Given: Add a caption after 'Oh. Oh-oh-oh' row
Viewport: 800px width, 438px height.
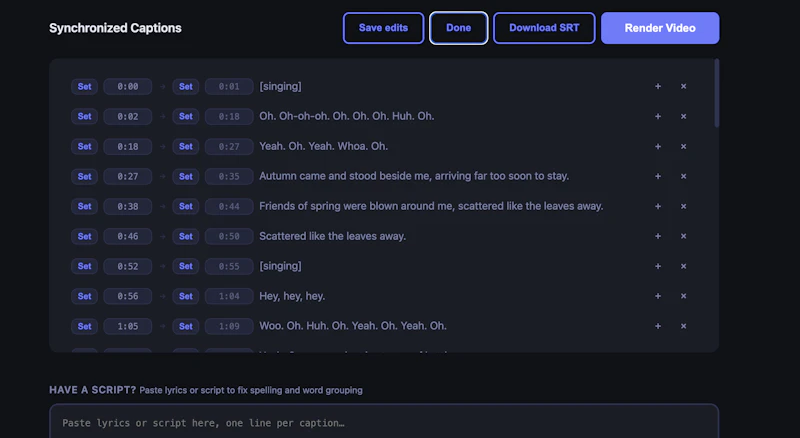Looking at the screenshot, I should pos(658,116).
